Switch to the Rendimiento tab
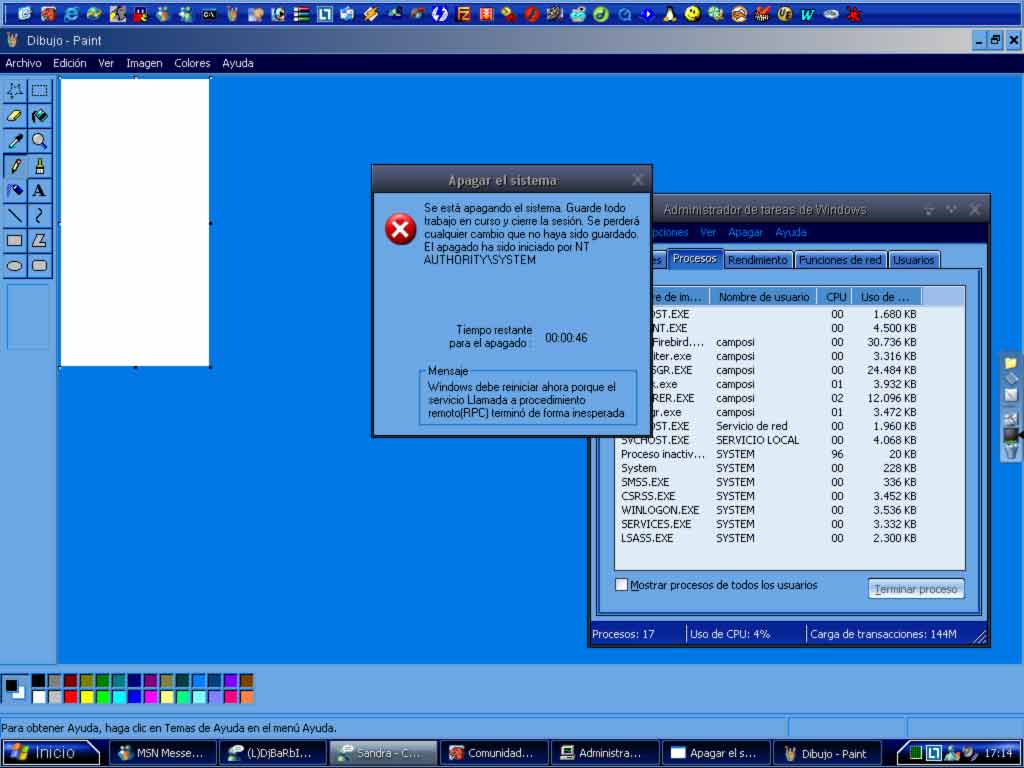The width and height of the screenshot is (1024, 768). pos(757,260)
